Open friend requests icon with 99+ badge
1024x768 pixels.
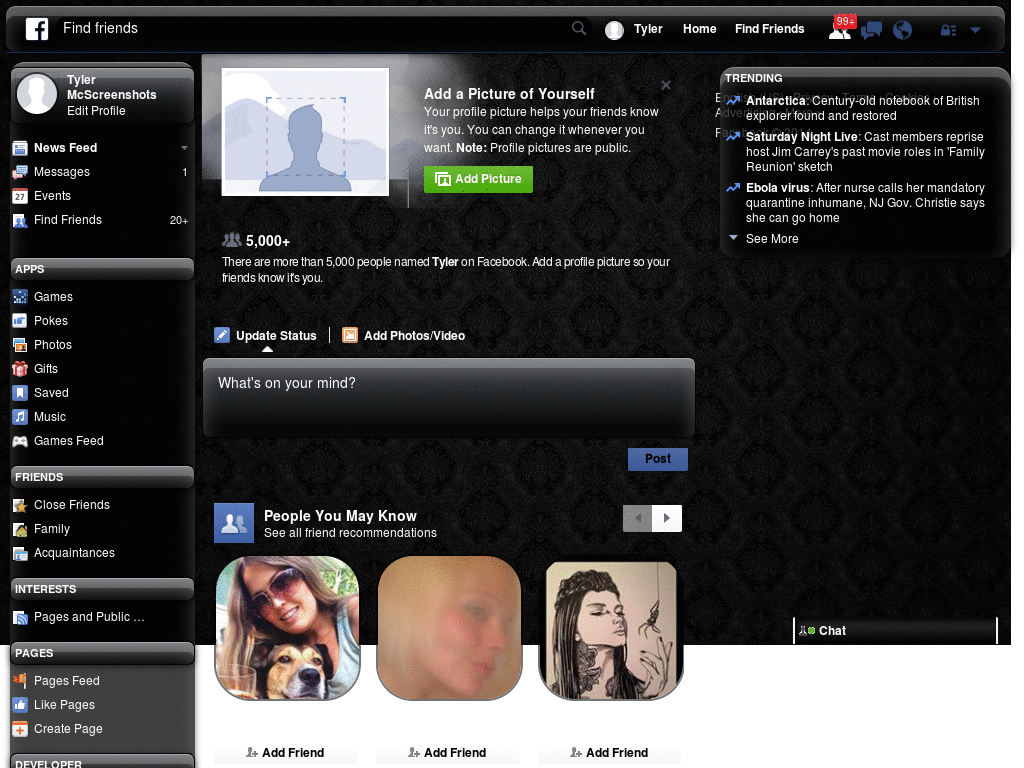pos(840,29)
